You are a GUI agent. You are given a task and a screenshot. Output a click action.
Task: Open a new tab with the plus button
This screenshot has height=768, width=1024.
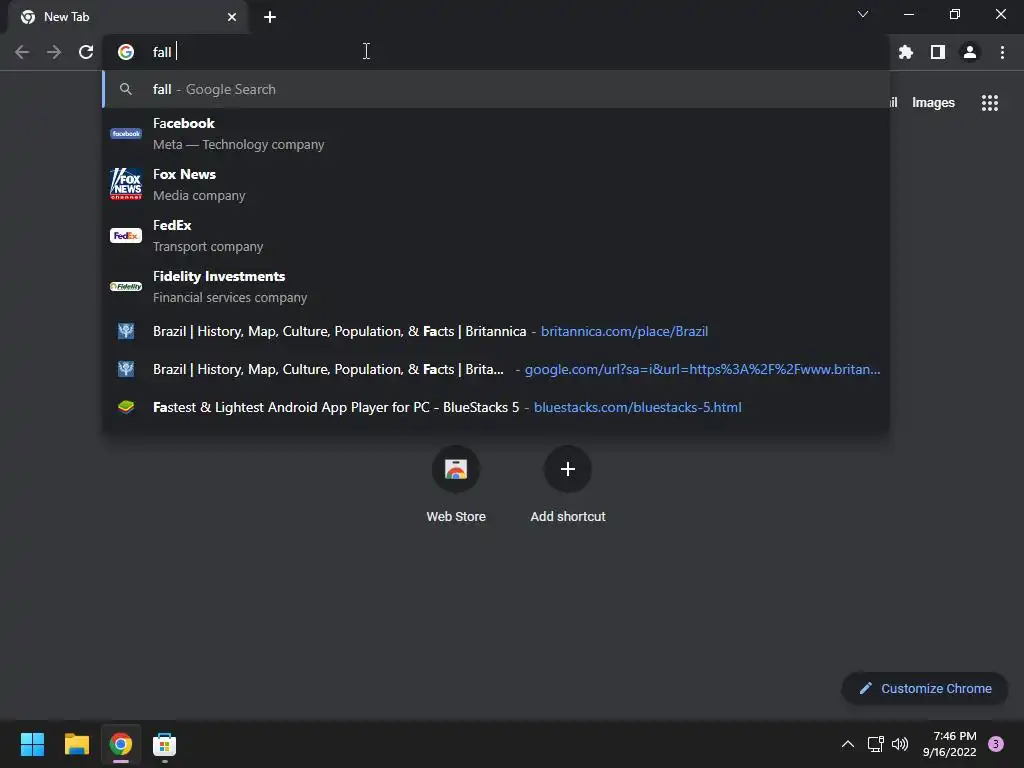point(270,17)
